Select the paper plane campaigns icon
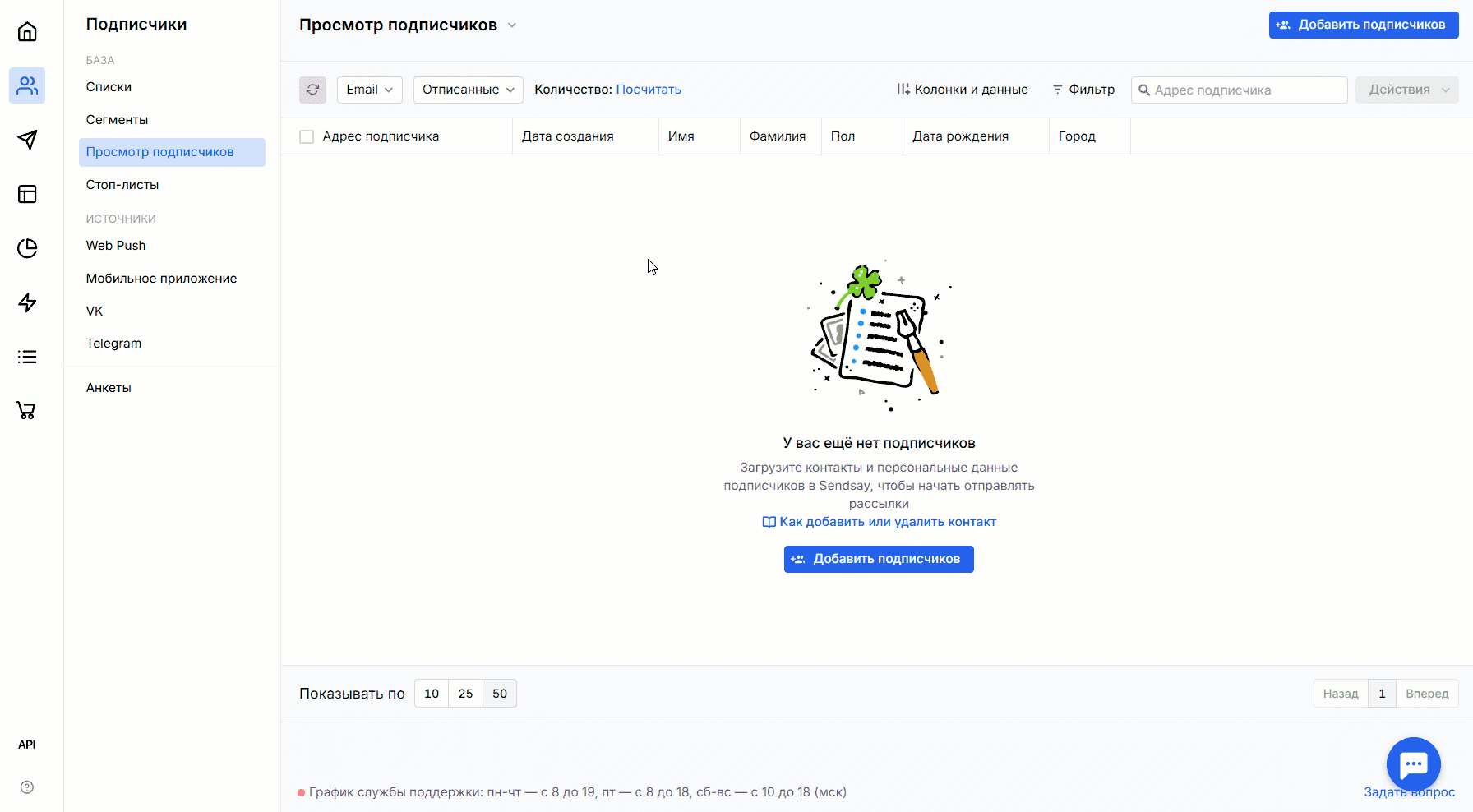This screenshot has width=1473, height=812. [x=27, y=140]
